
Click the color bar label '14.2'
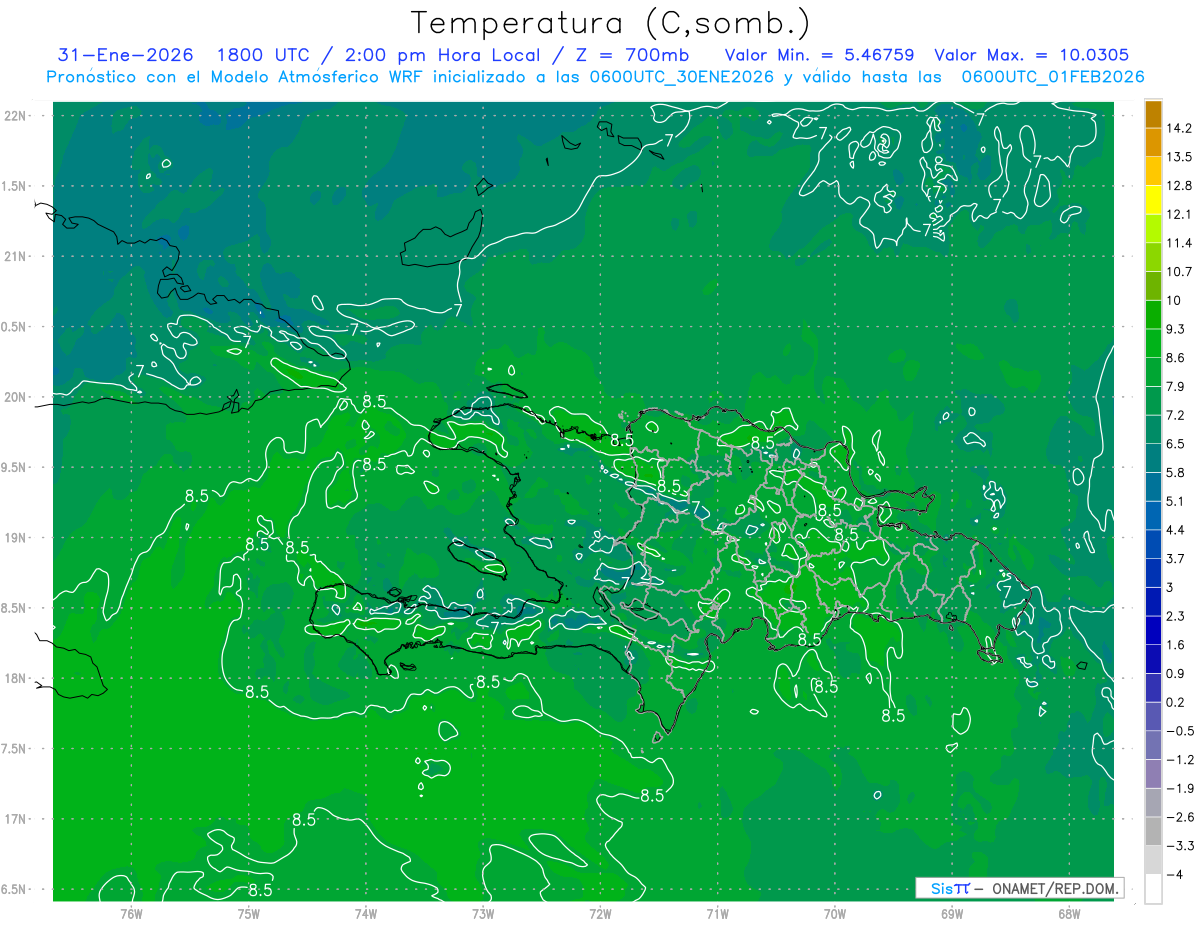(x=1180, y=128)
